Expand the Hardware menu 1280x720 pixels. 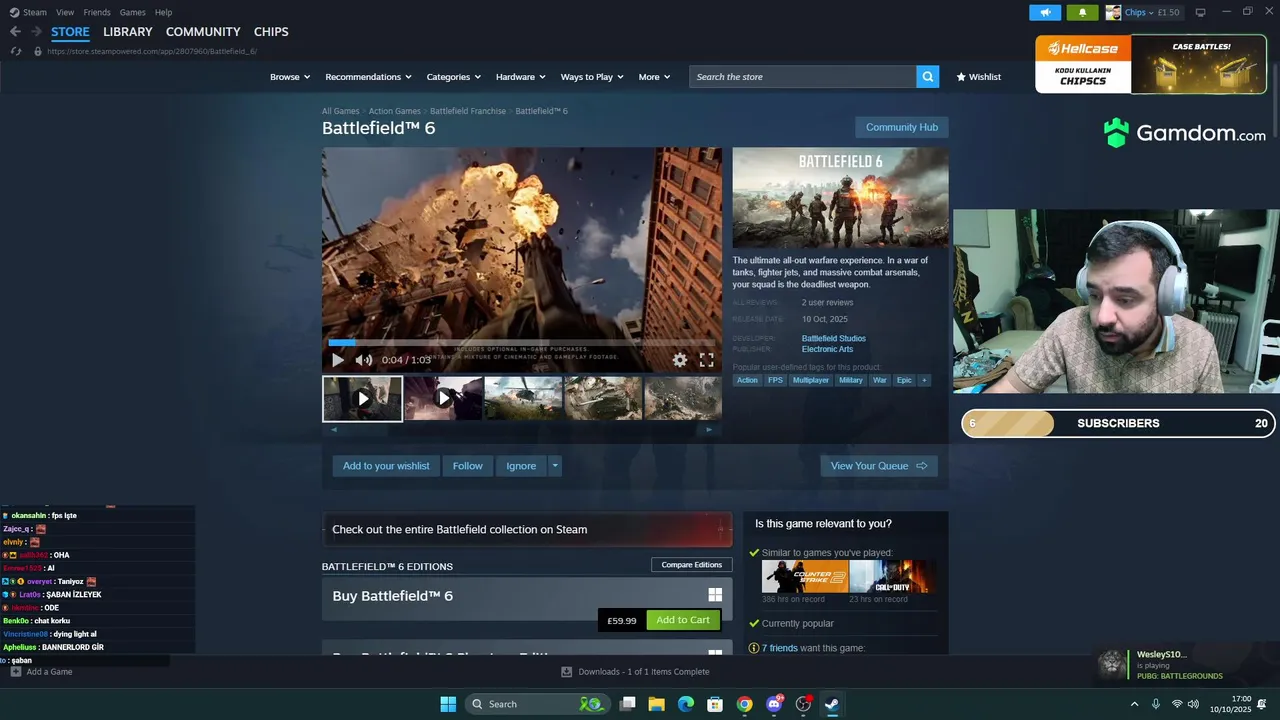[521, 77]
